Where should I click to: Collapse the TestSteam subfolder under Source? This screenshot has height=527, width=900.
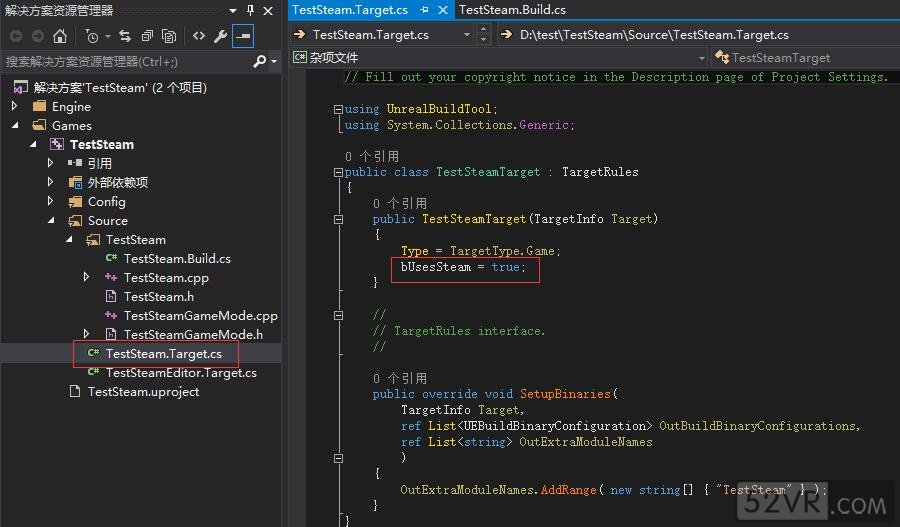(69, 239)
